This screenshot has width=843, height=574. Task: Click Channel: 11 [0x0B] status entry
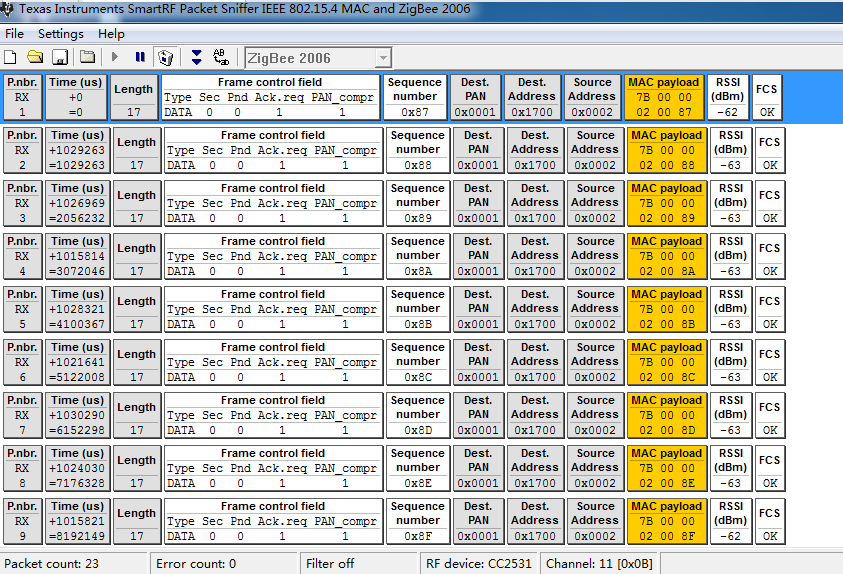599,564
